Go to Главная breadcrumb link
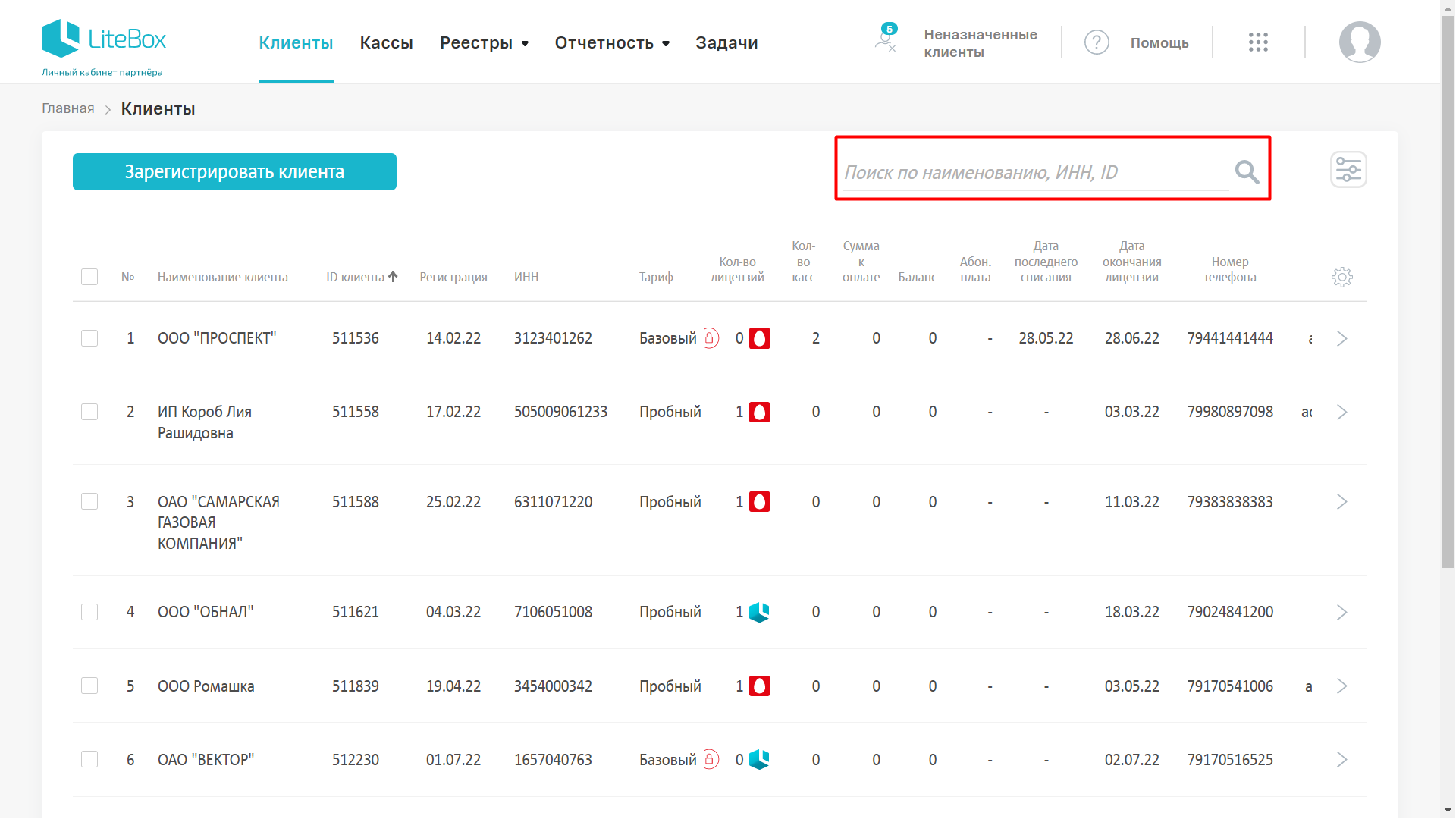This screenshot has width=1456, height=819. (x=68, y=108)
